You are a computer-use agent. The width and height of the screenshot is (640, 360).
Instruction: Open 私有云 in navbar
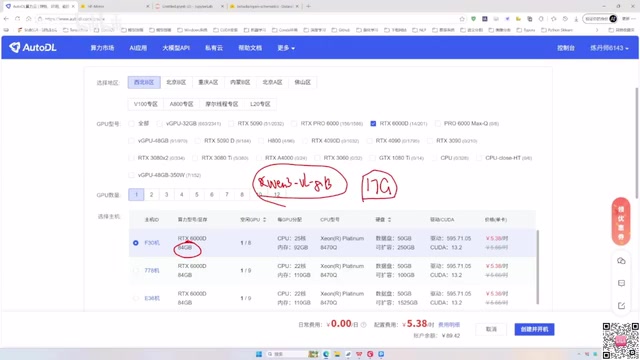coord(214,48)
